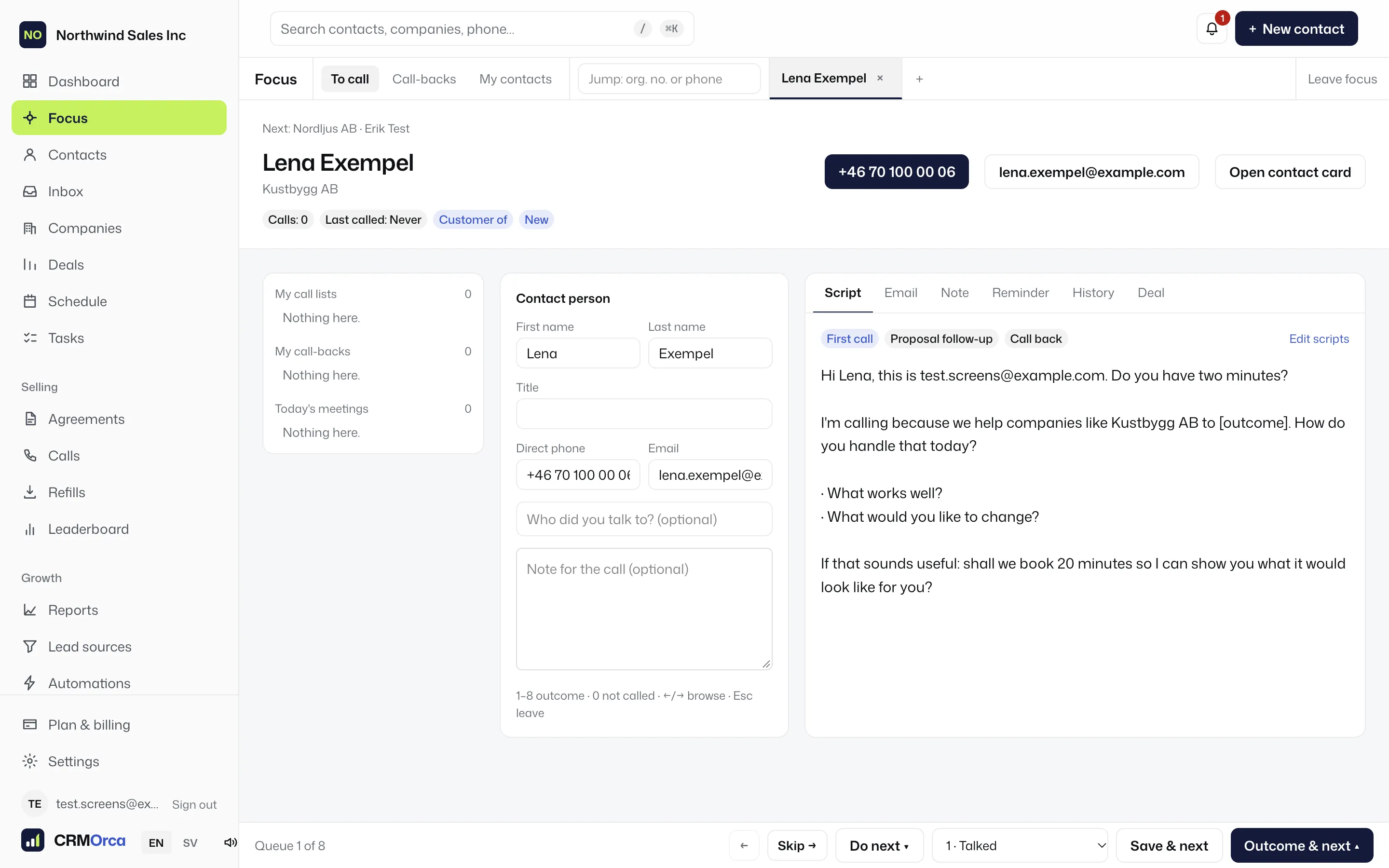This screenshot has height=868, width=1389.
Task: Focus the Note for the call textarea
Action: 644,609
